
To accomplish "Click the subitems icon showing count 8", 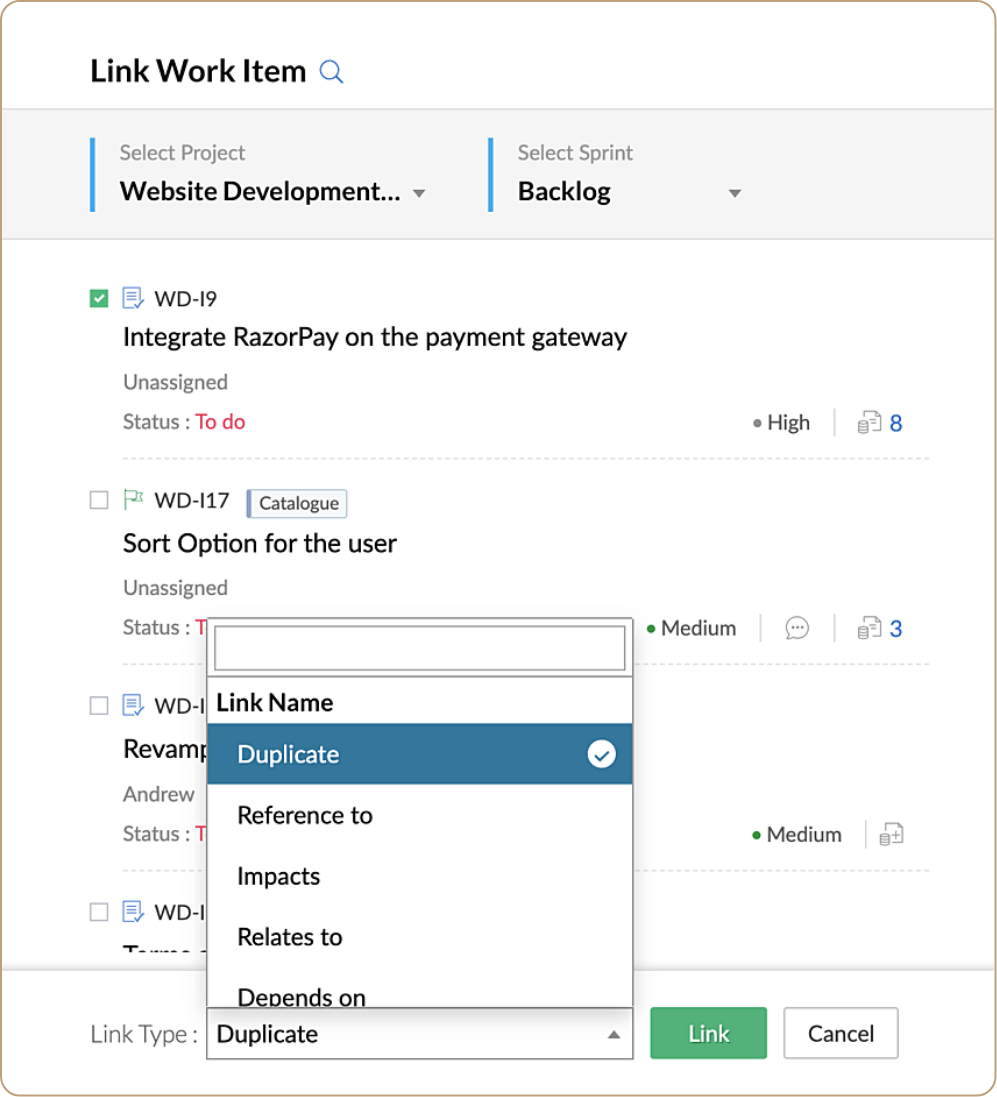I will tap(869, 423).
